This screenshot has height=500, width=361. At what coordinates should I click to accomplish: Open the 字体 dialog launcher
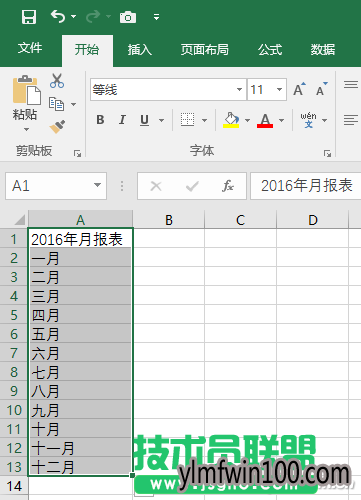[327, 153]
